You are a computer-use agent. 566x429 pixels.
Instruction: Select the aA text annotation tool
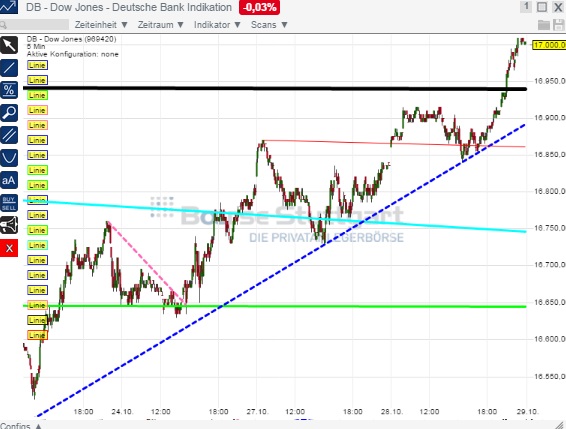pos(9,180)
